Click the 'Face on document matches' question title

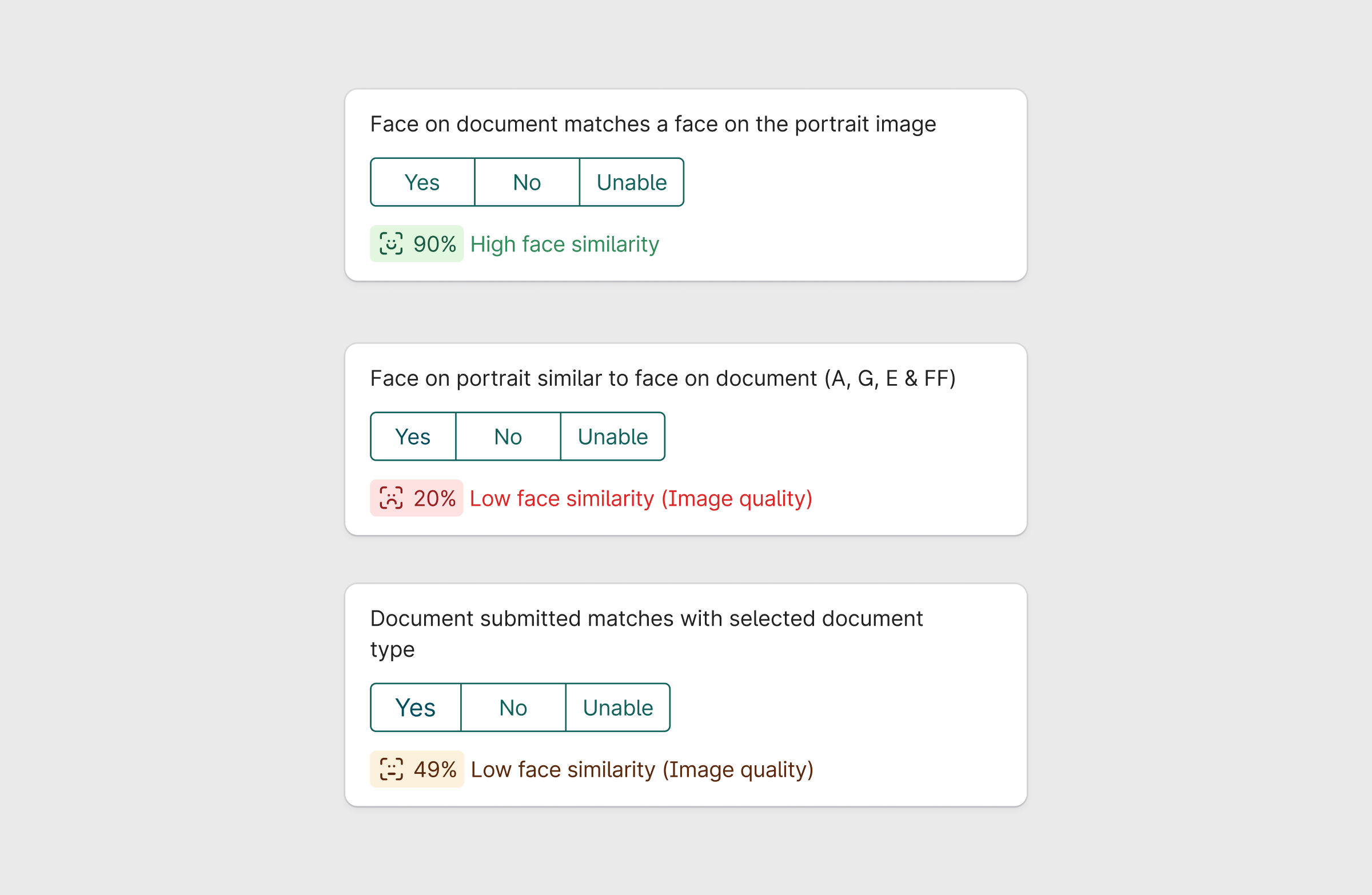tap(653, 124)
